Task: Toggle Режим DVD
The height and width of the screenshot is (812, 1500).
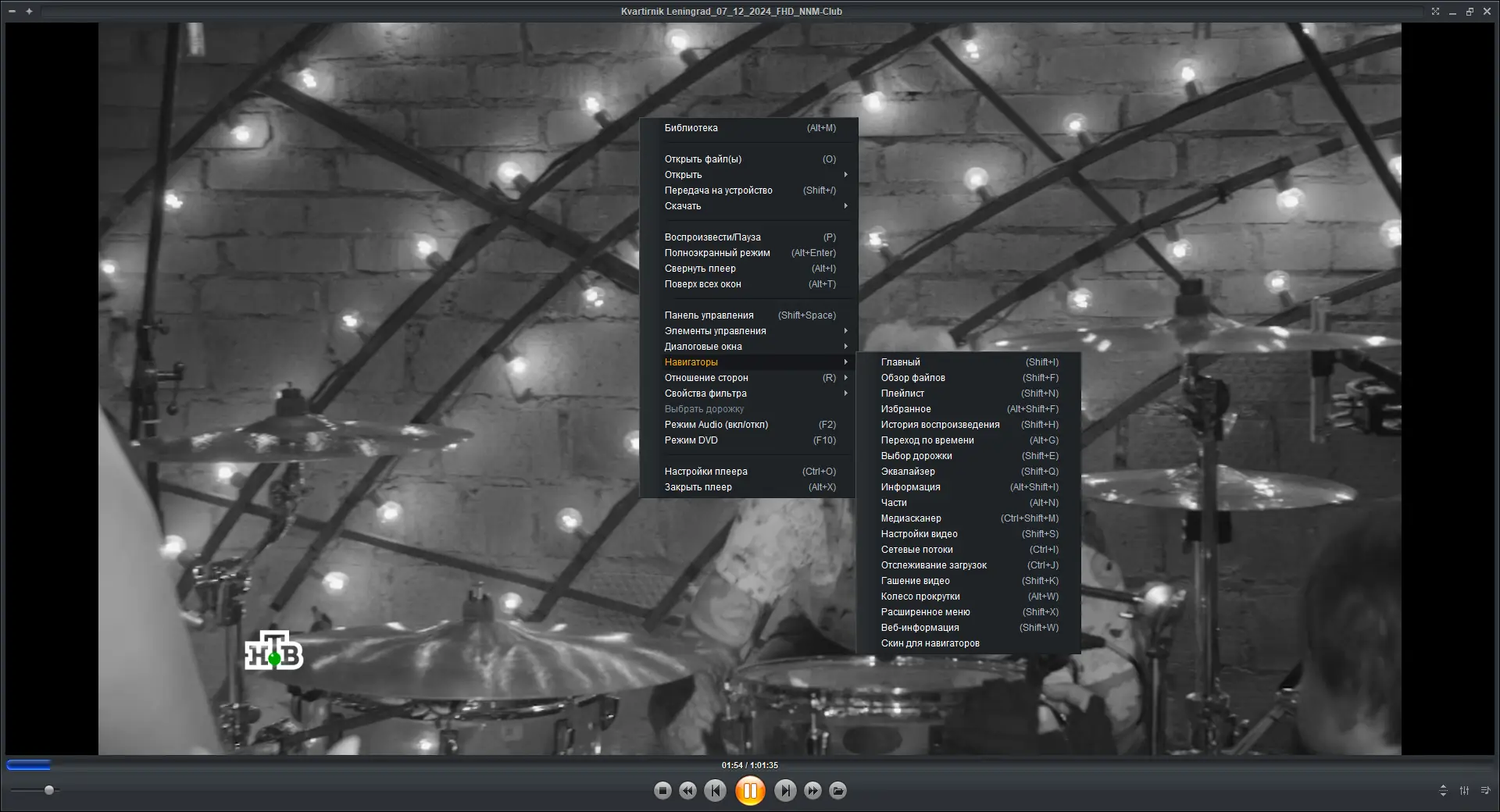Action: pyautogui.click(x=749, y=440)
